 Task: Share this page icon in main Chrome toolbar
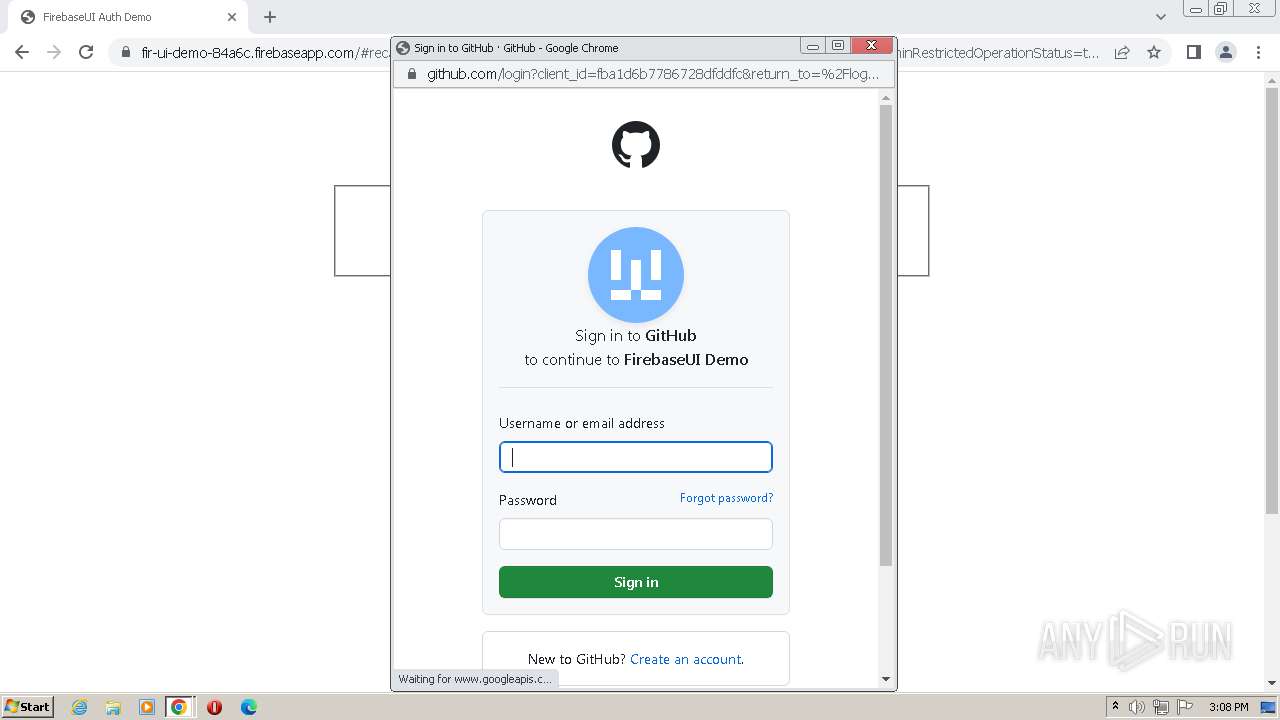(x=1122, y=52)
